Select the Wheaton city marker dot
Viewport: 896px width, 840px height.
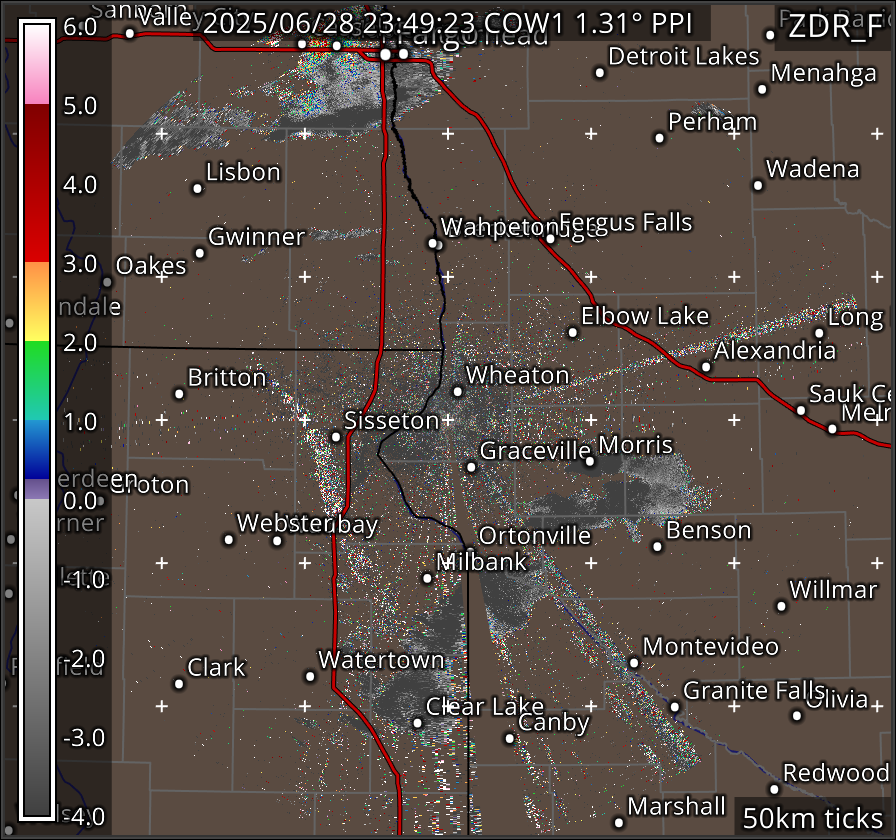(x=458, y=392)
